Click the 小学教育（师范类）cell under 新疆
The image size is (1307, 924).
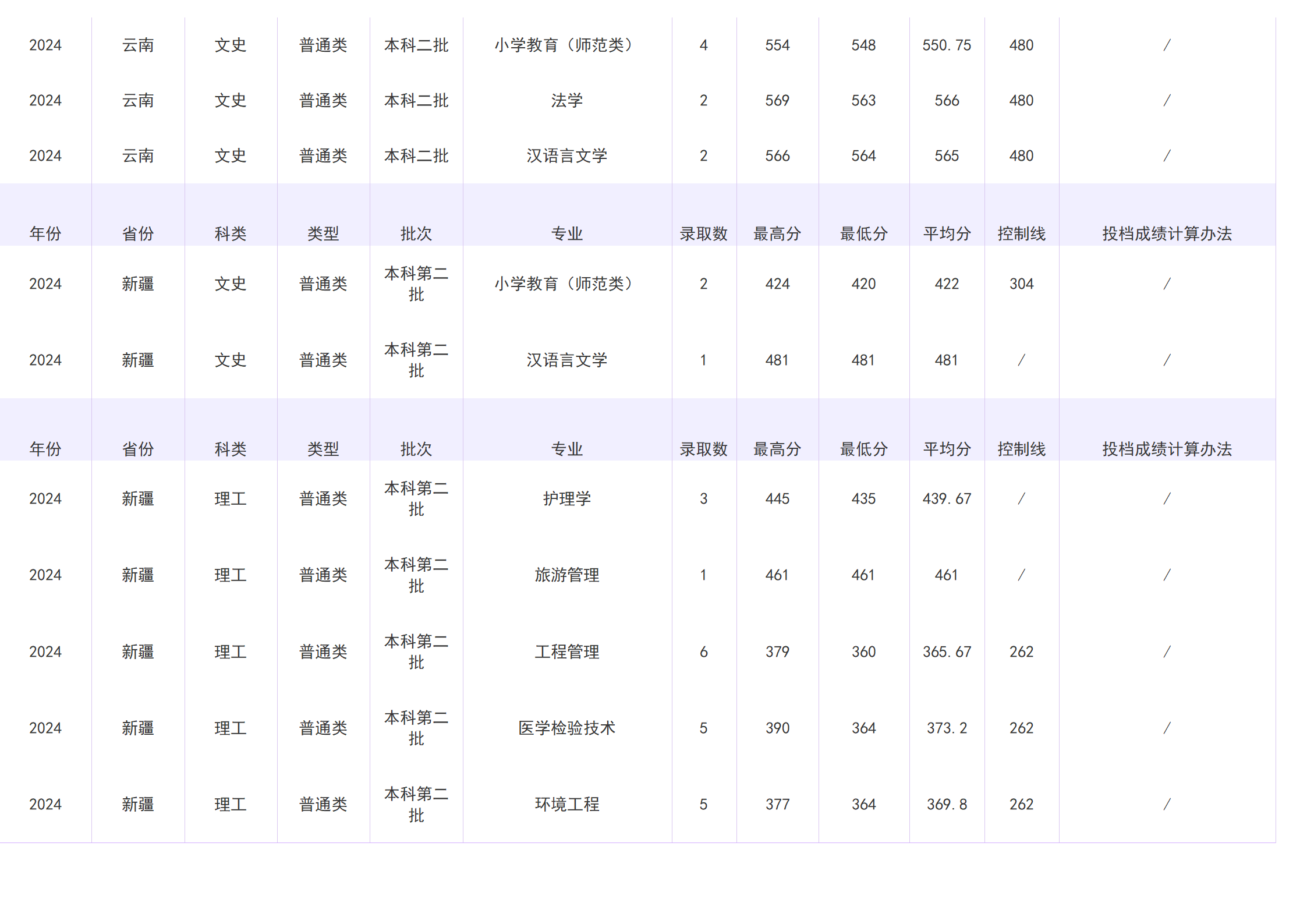568,284
